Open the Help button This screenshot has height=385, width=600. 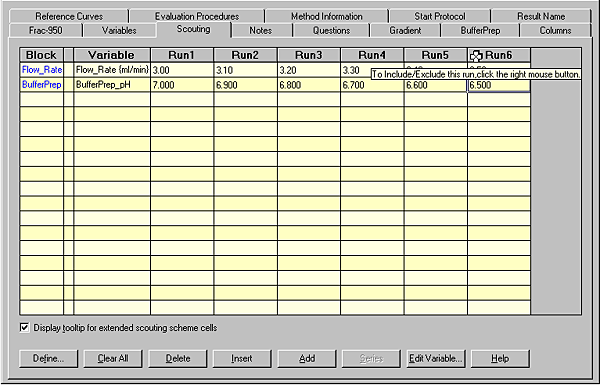point(500,359)
